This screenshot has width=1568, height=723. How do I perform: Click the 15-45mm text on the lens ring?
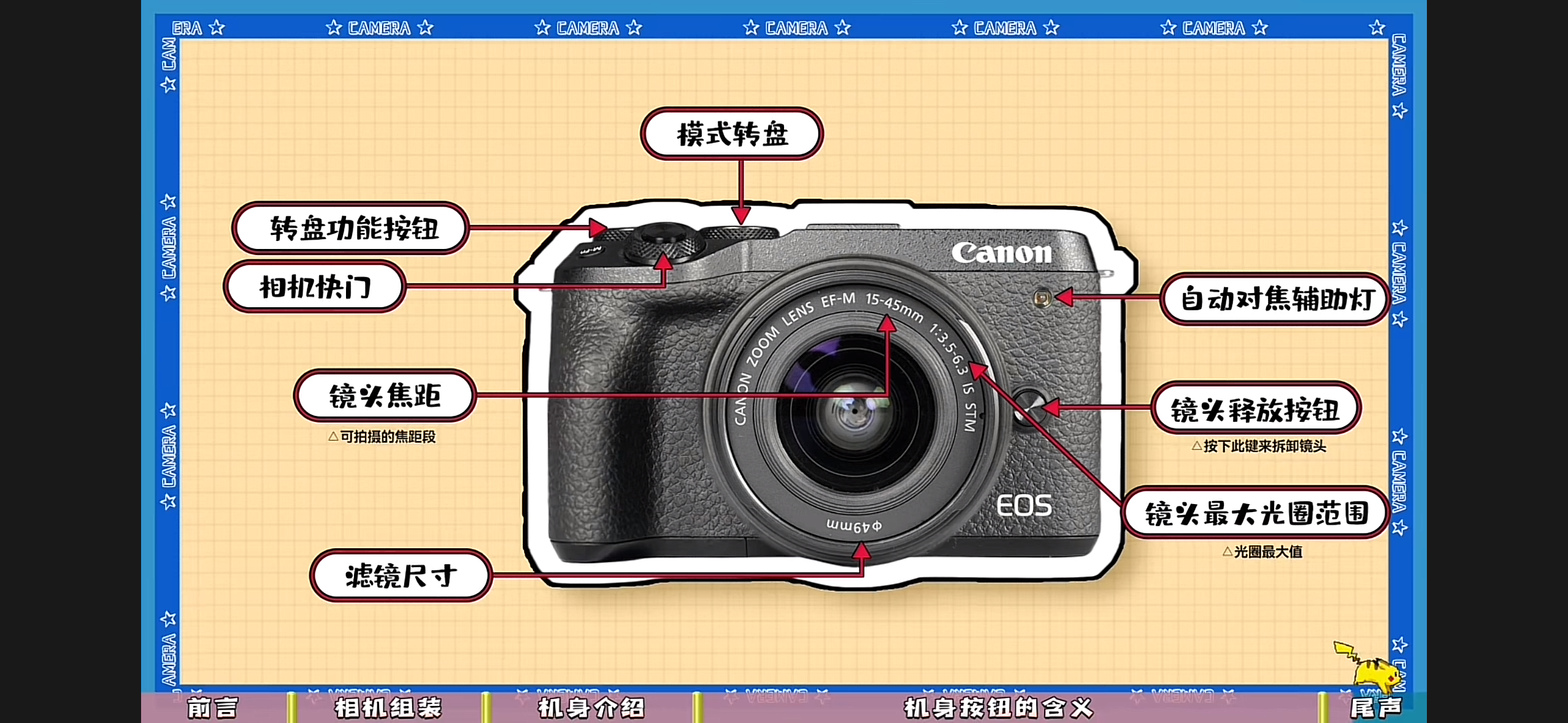(x=894, y=307)
